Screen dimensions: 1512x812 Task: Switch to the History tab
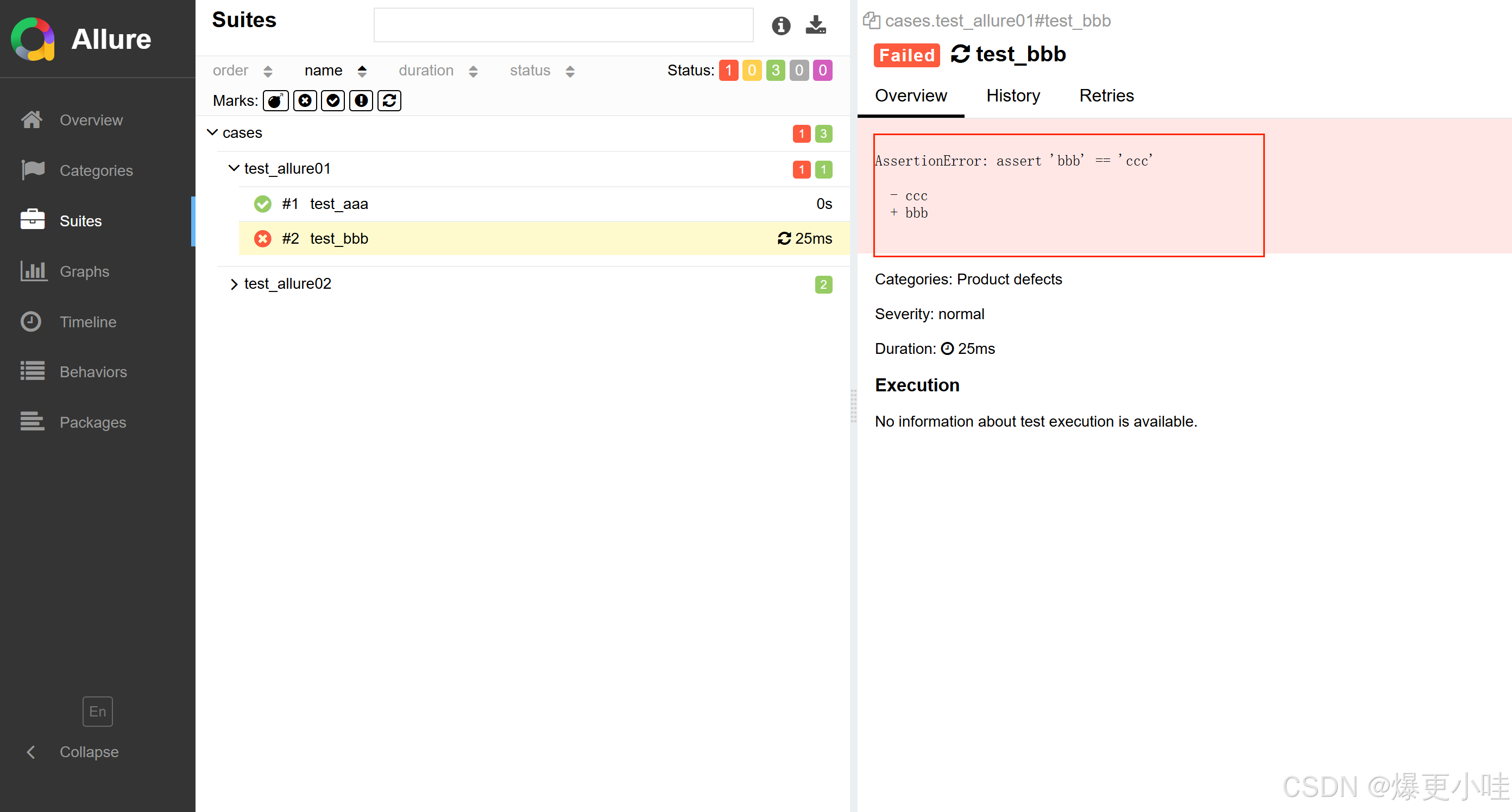(1012, 96)
